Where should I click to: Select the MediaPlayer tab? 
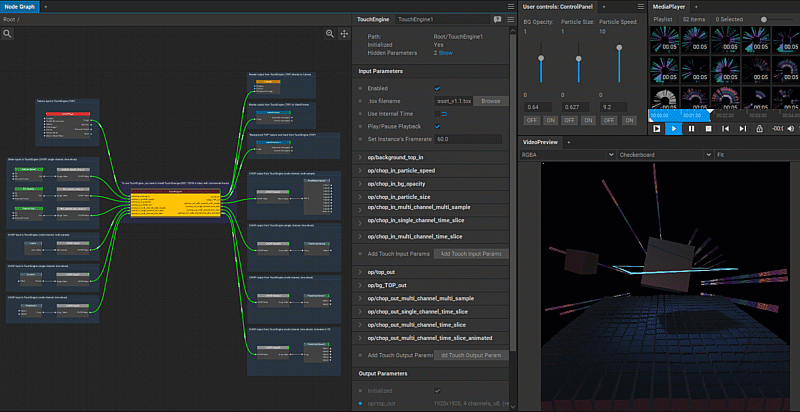pyautogui.click(x=668, y=7)
